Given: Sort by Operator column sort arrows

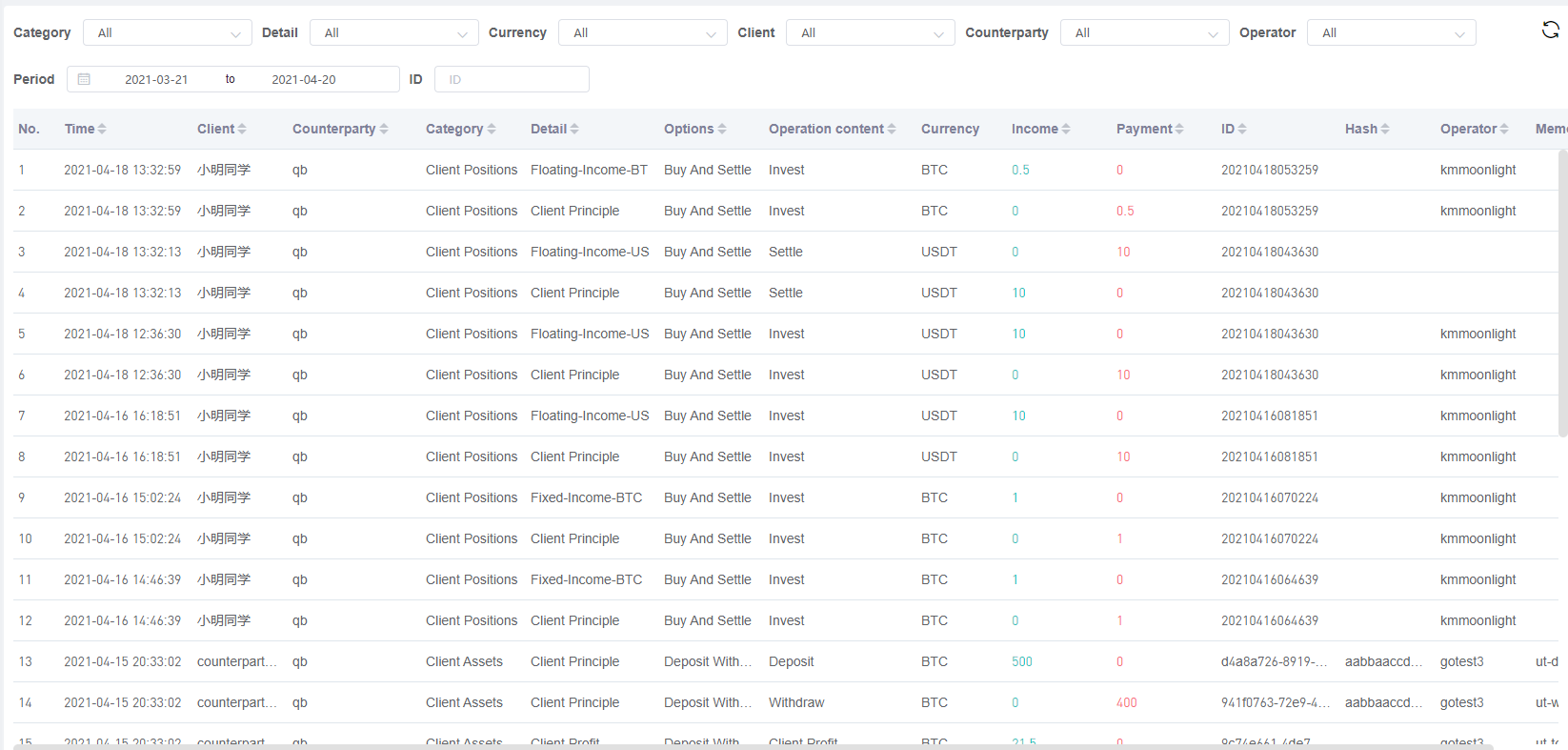Looking at the screenshot, I should 1504,129.
